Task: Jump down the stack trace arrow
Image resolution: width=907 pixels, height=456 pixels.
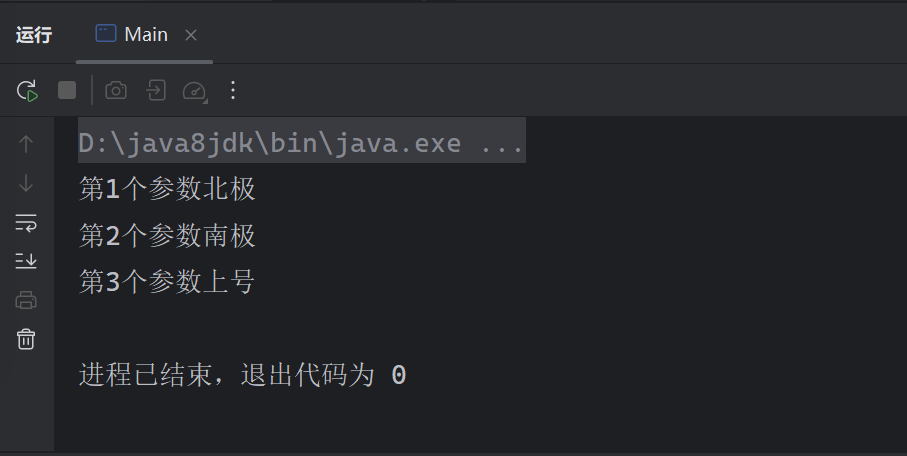Action: 25,183
